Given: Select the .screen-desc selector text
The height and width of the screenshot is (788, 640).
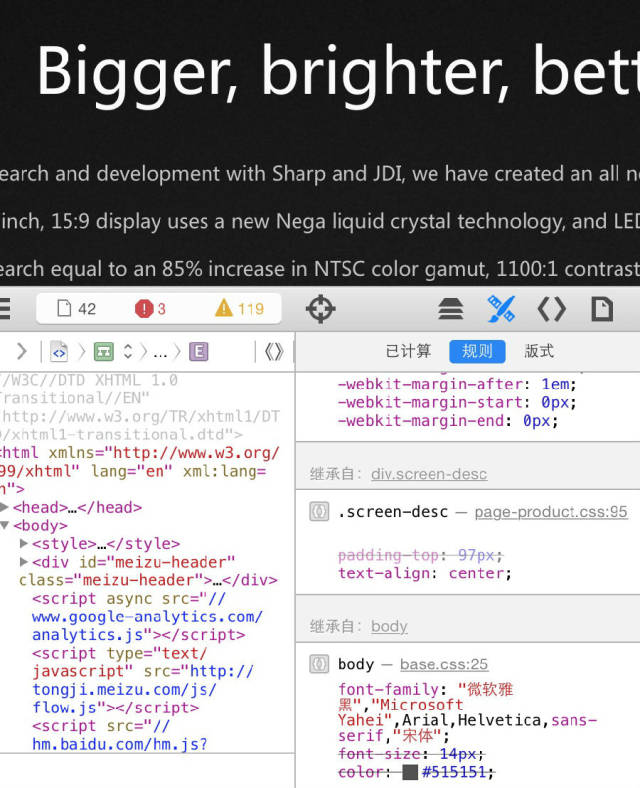Looking at the screenshot, I should click(x=393, y=512).
